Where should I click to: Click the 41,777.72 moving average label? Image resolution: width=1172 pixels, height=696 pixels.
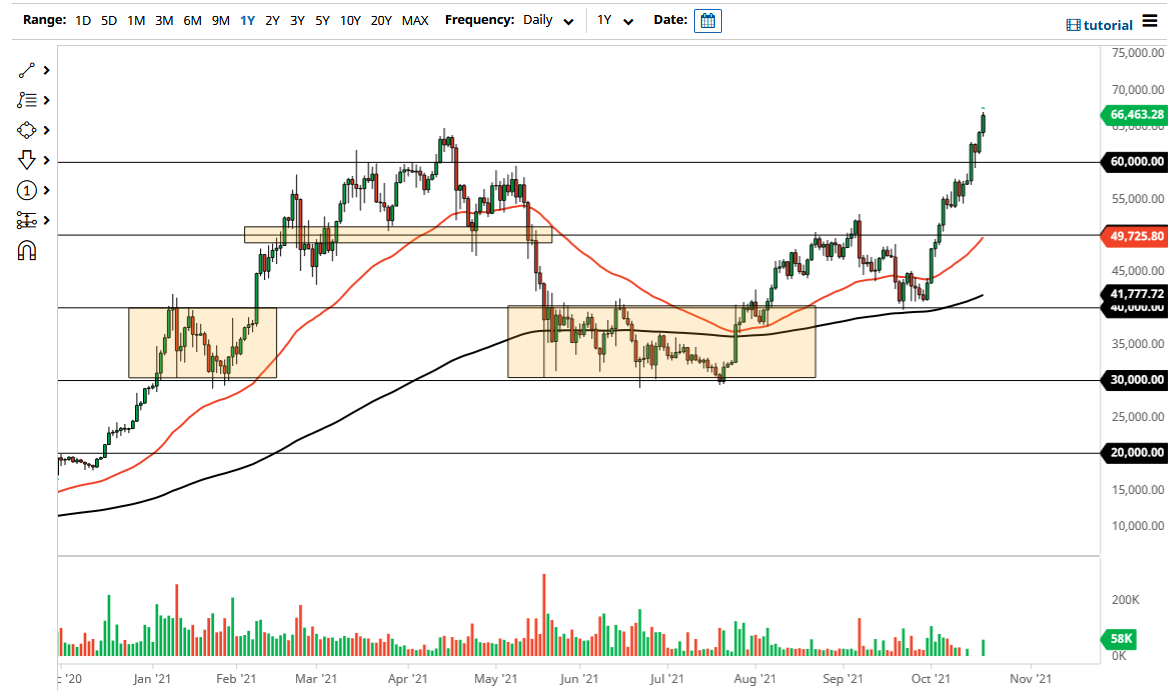[x=1135, y=295]
